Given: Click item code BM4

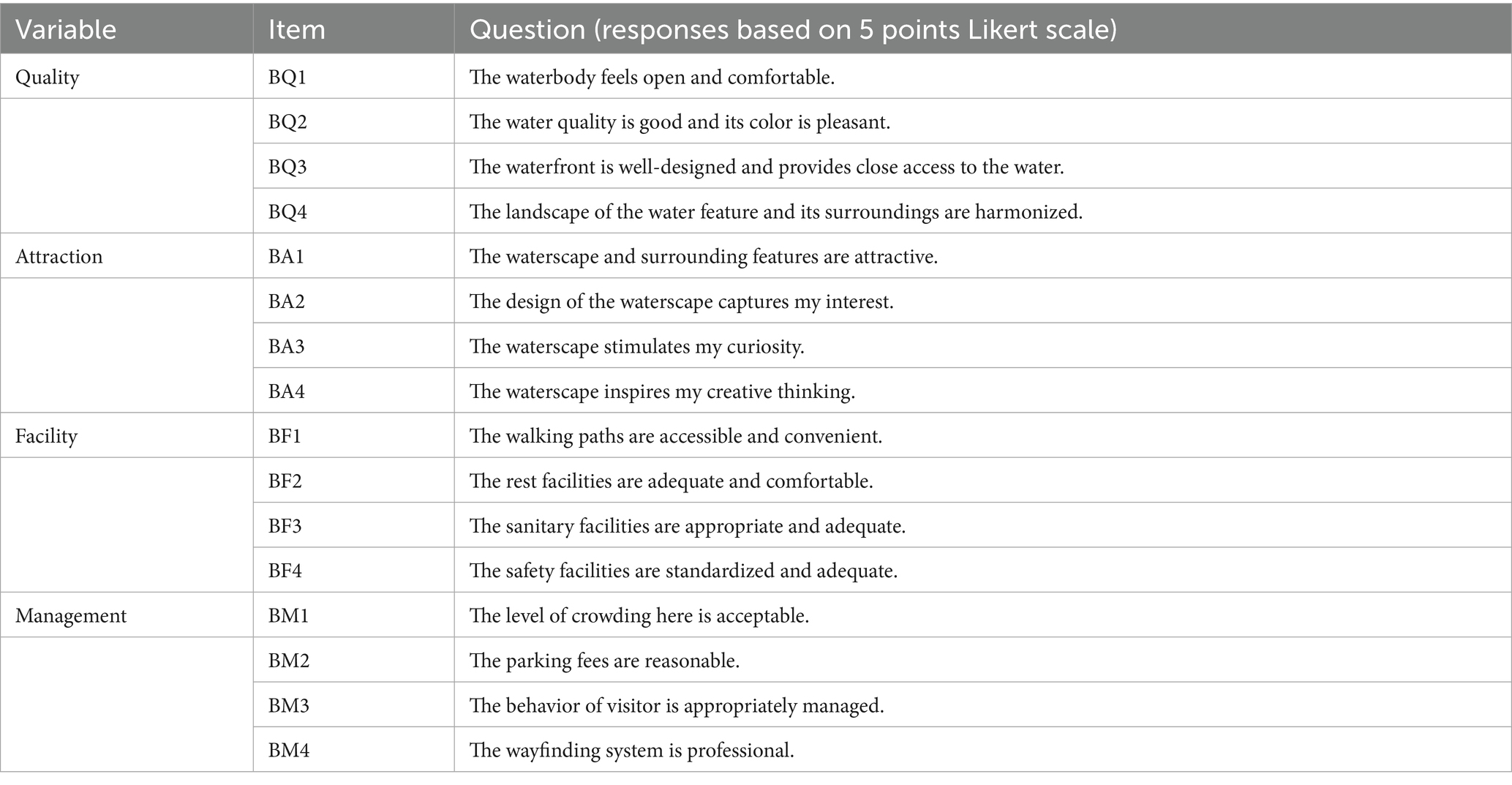Looking at the screenshot, I should [289, 751].
